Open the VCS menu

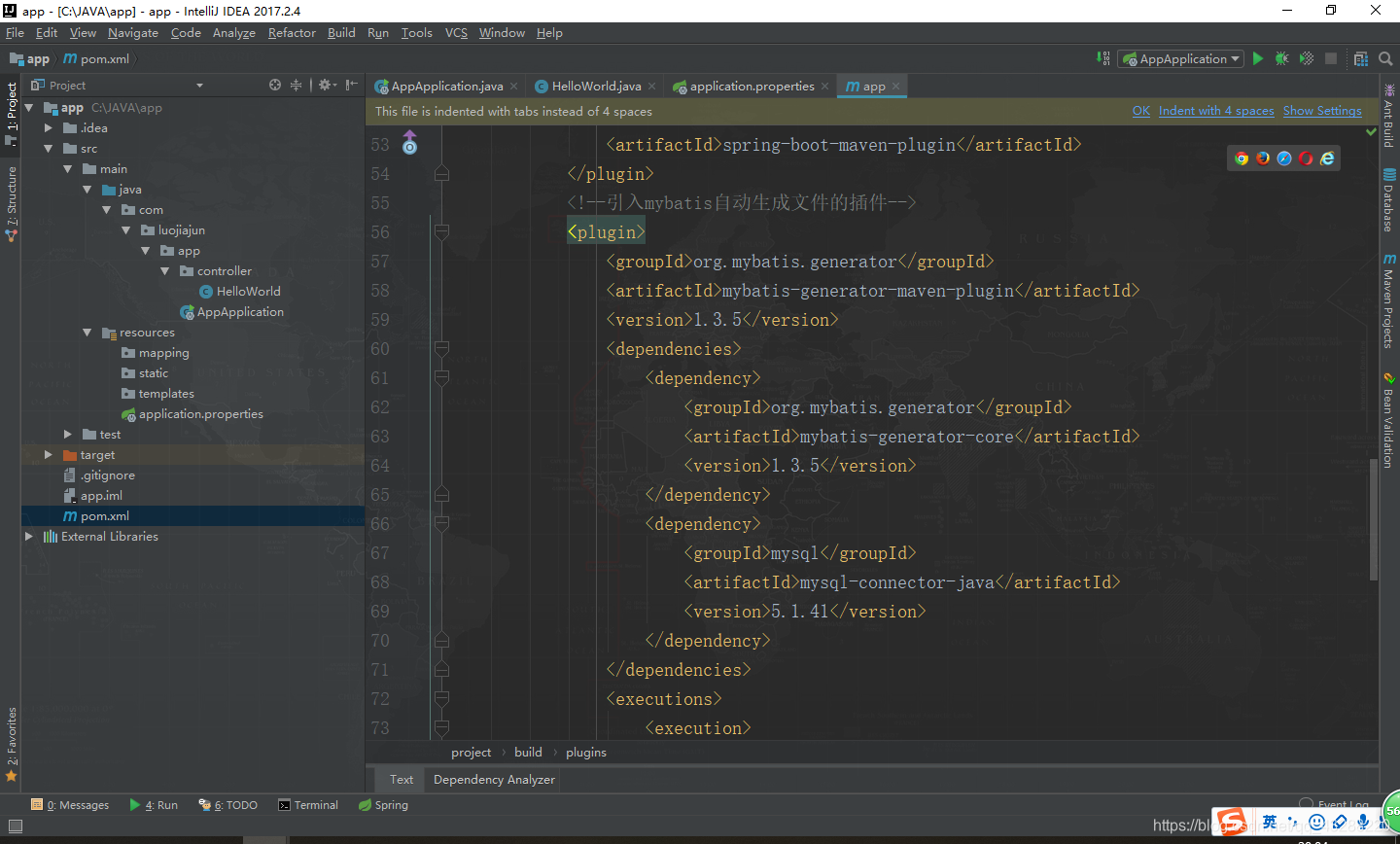pos(456,32)
